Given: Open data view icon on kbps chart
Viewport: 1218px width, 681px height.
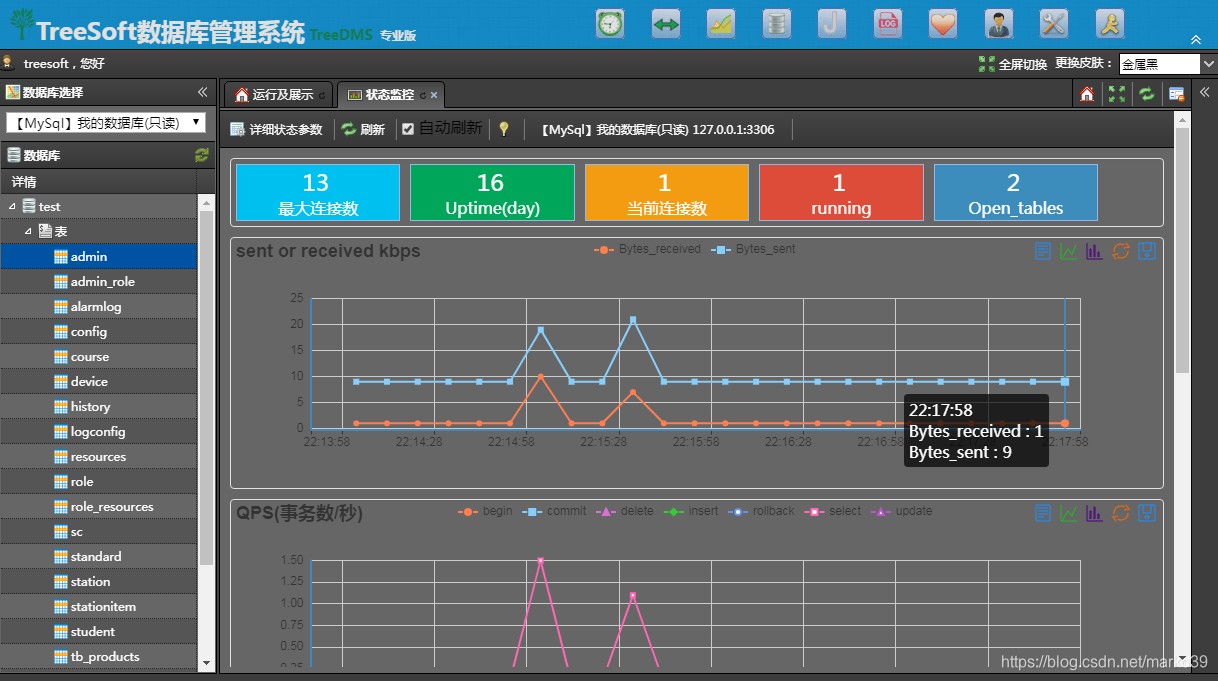Looking at the screenshot, I should point(1043,251).
